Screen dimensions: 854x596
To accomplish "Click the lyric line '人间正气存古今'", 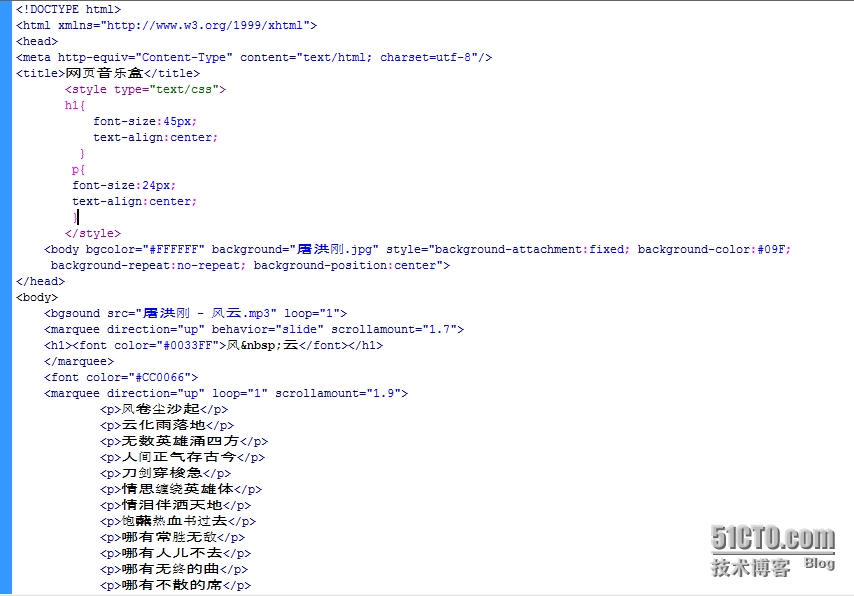I will (x=182, y=457).
